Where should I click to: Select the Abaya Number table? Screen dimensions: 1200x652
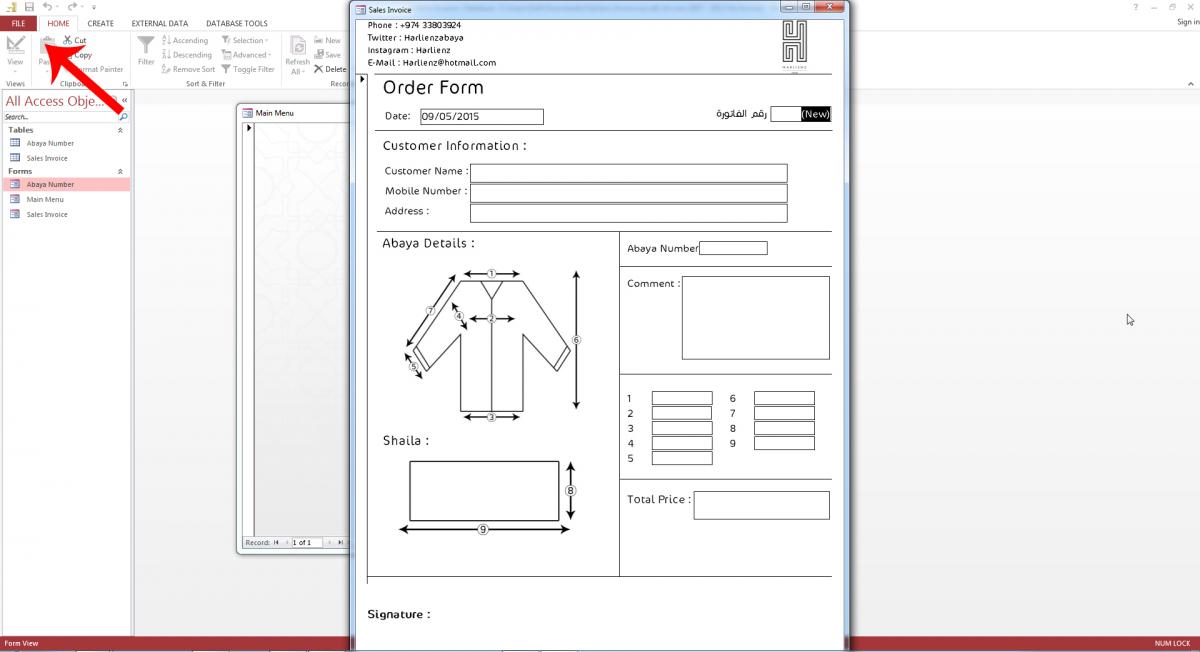(66, 143)
